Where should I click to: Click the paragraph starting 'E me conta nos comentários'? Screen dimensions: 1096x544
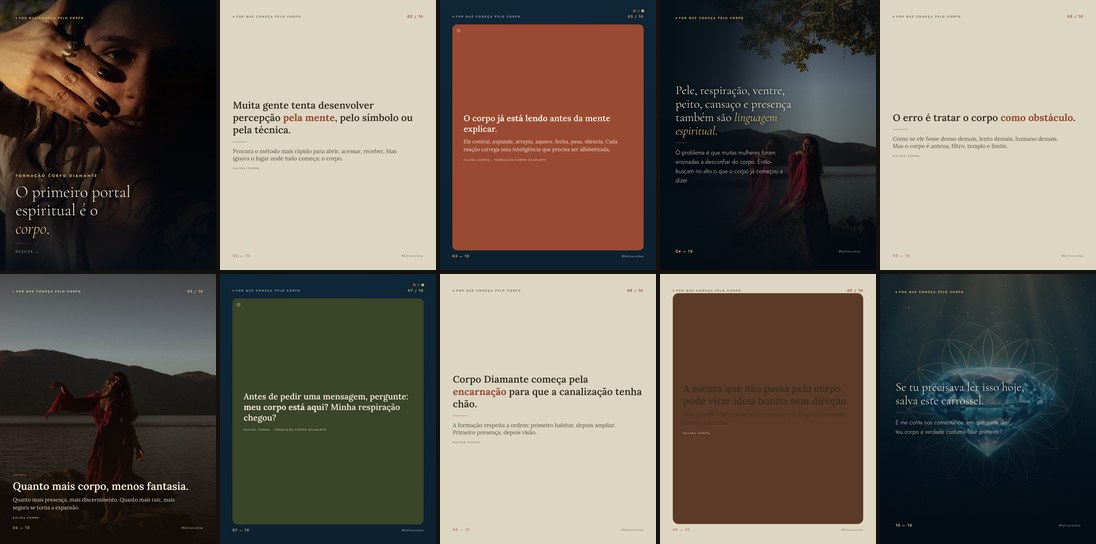click(x=951, y=427)
